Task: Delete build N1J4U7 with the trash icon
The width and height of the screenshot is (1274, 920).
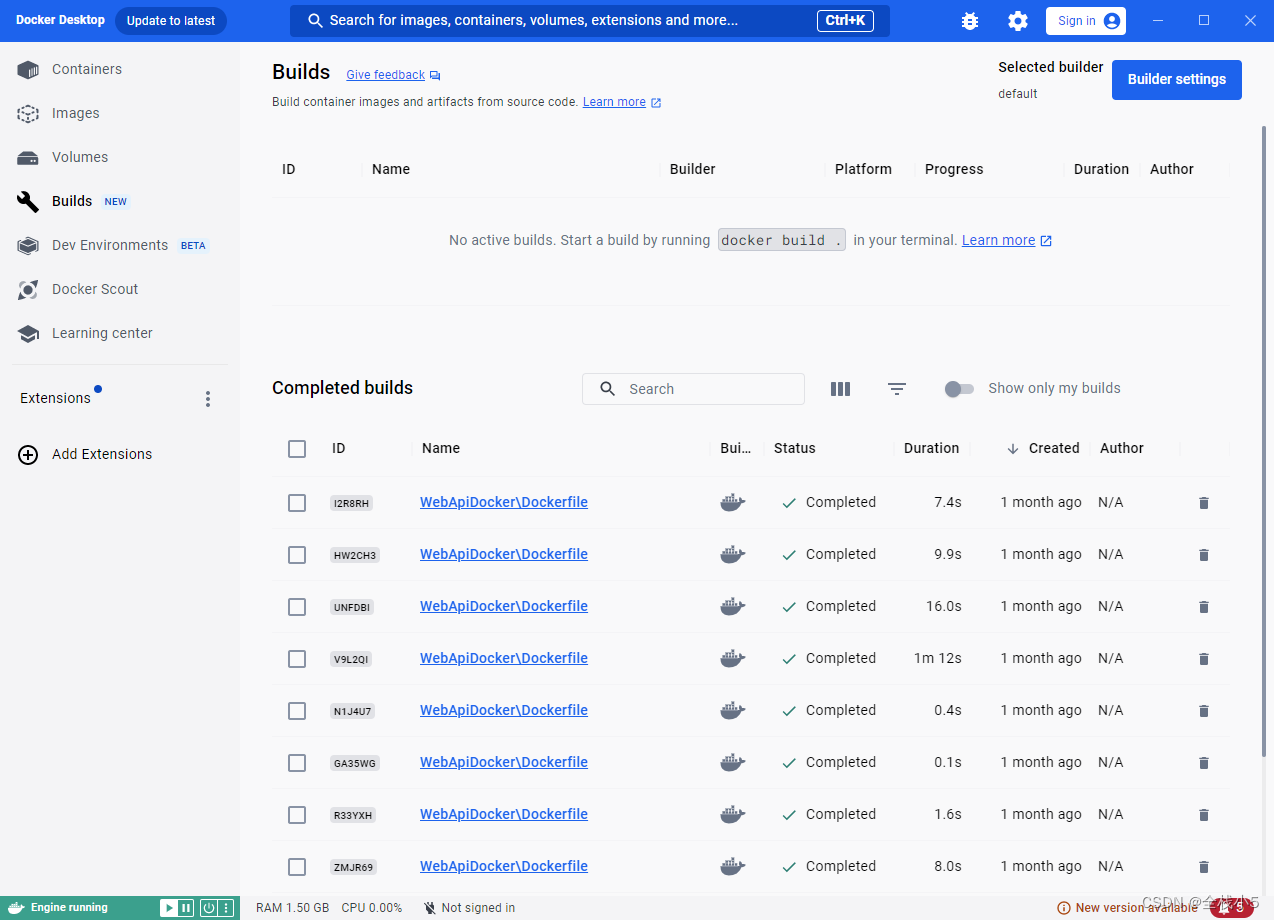Action: coord(1204,711)
